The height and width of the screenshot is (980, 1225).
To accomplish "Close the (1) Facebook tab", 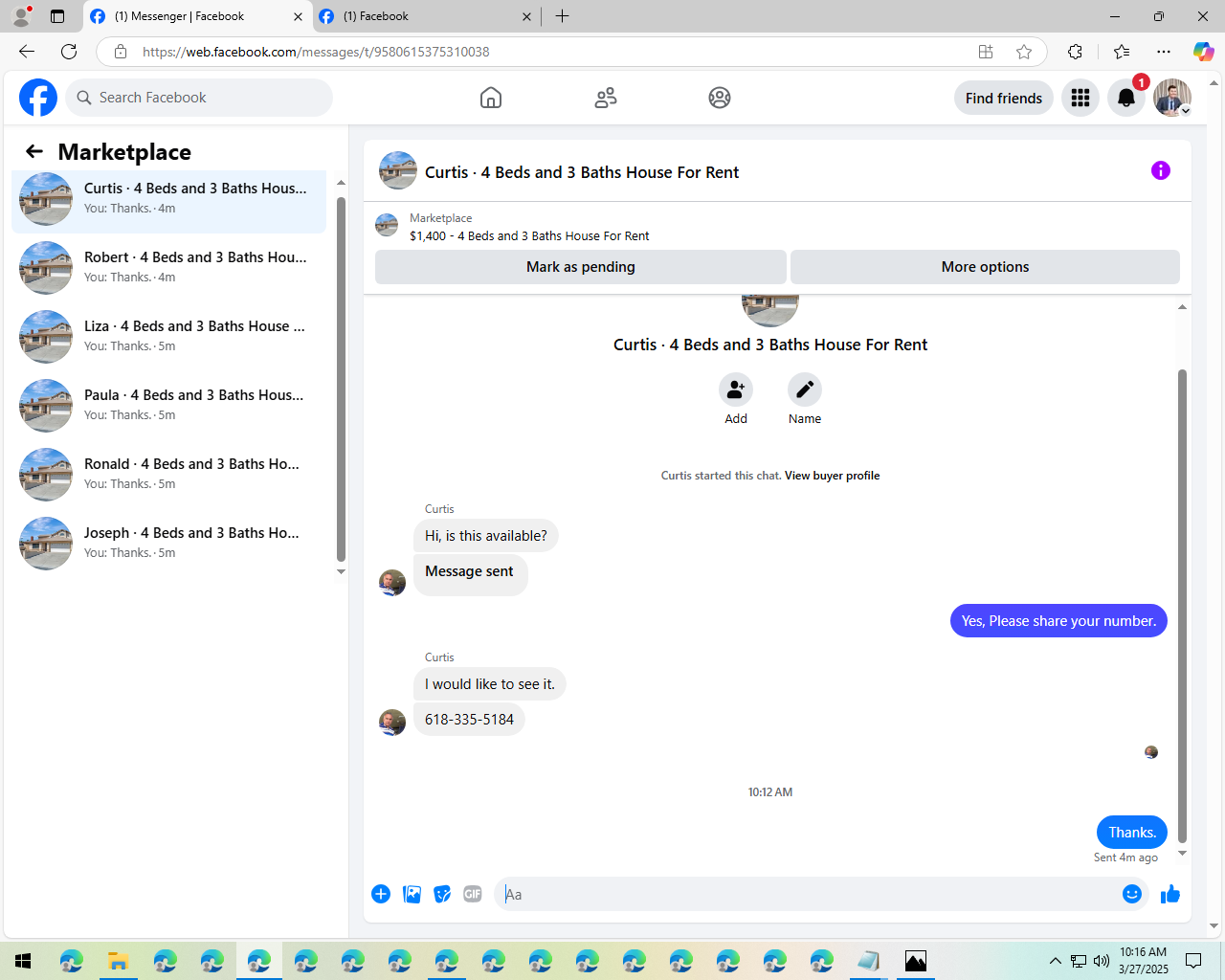I will click(x=526, y=16).
